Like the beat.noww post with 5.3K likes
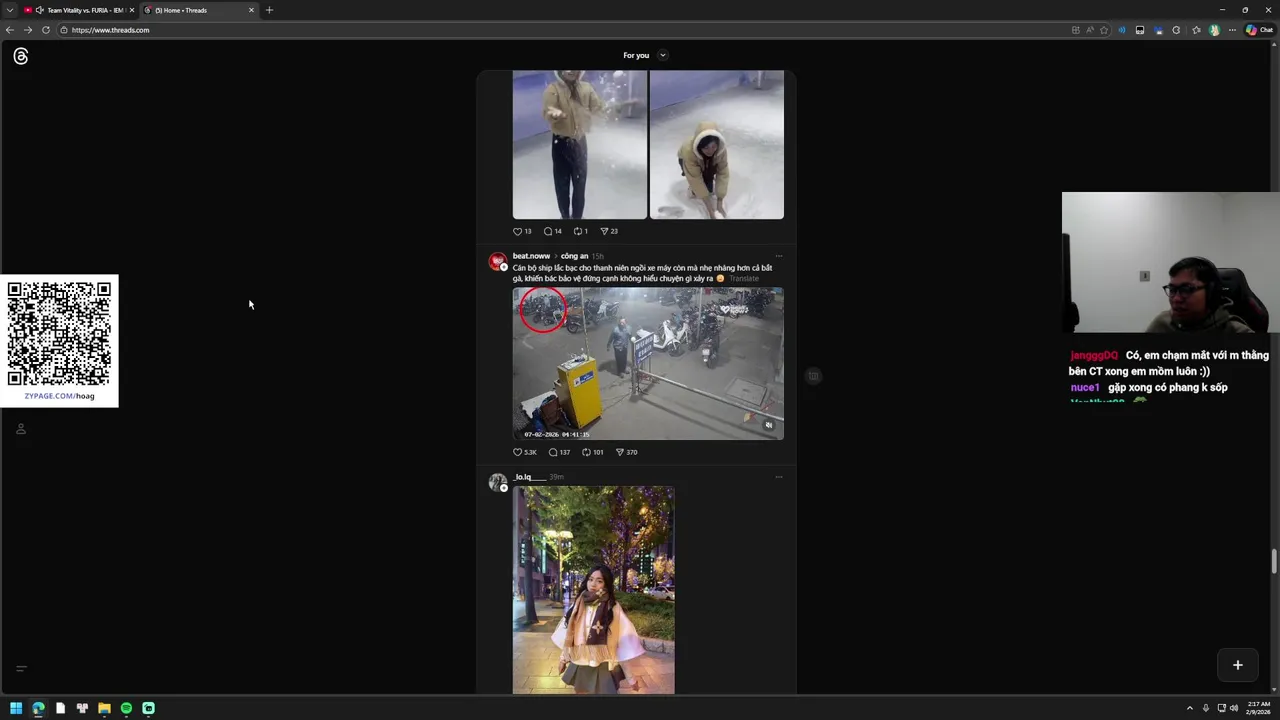The width and height of the screenshot is (1280, 720). (x=525, y=452)
